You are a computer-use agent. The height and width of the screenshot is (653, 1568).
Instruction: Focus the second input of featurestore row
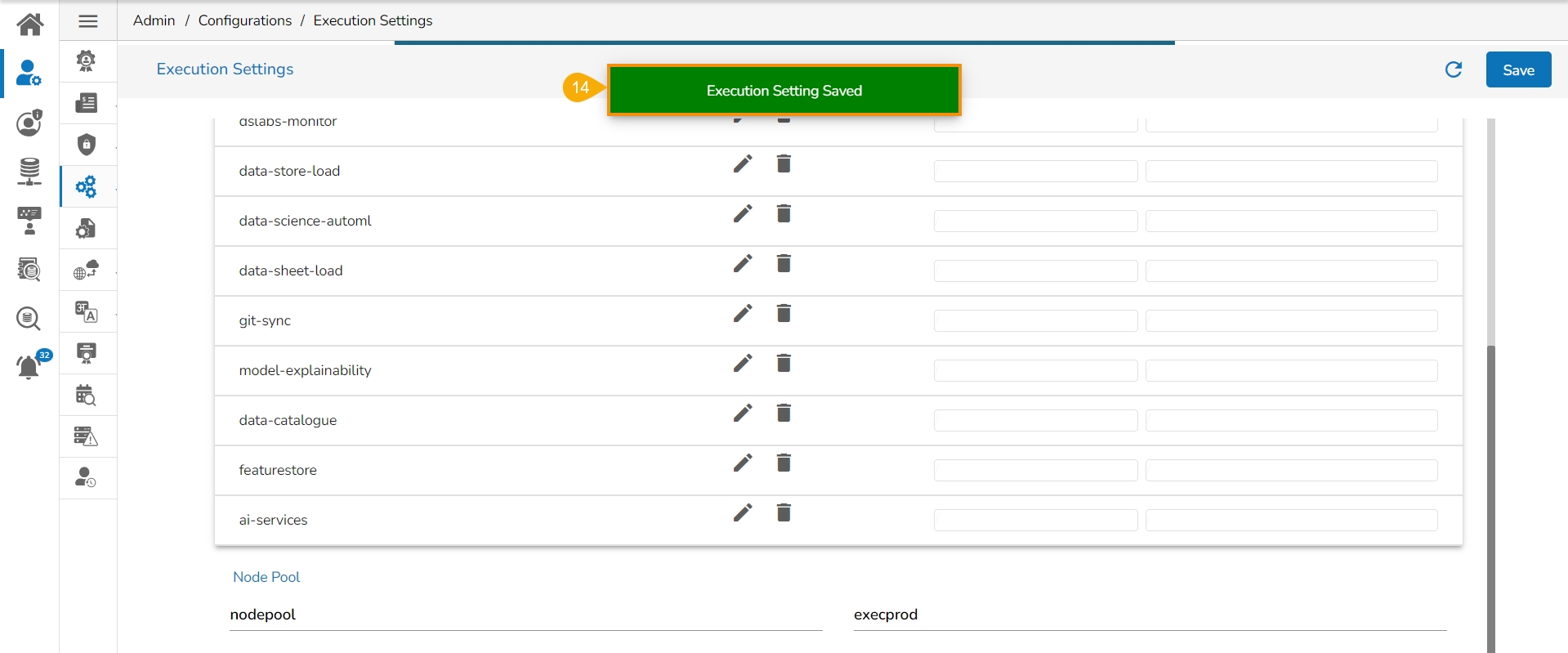pyautogui.click(x=1292, y=471)
